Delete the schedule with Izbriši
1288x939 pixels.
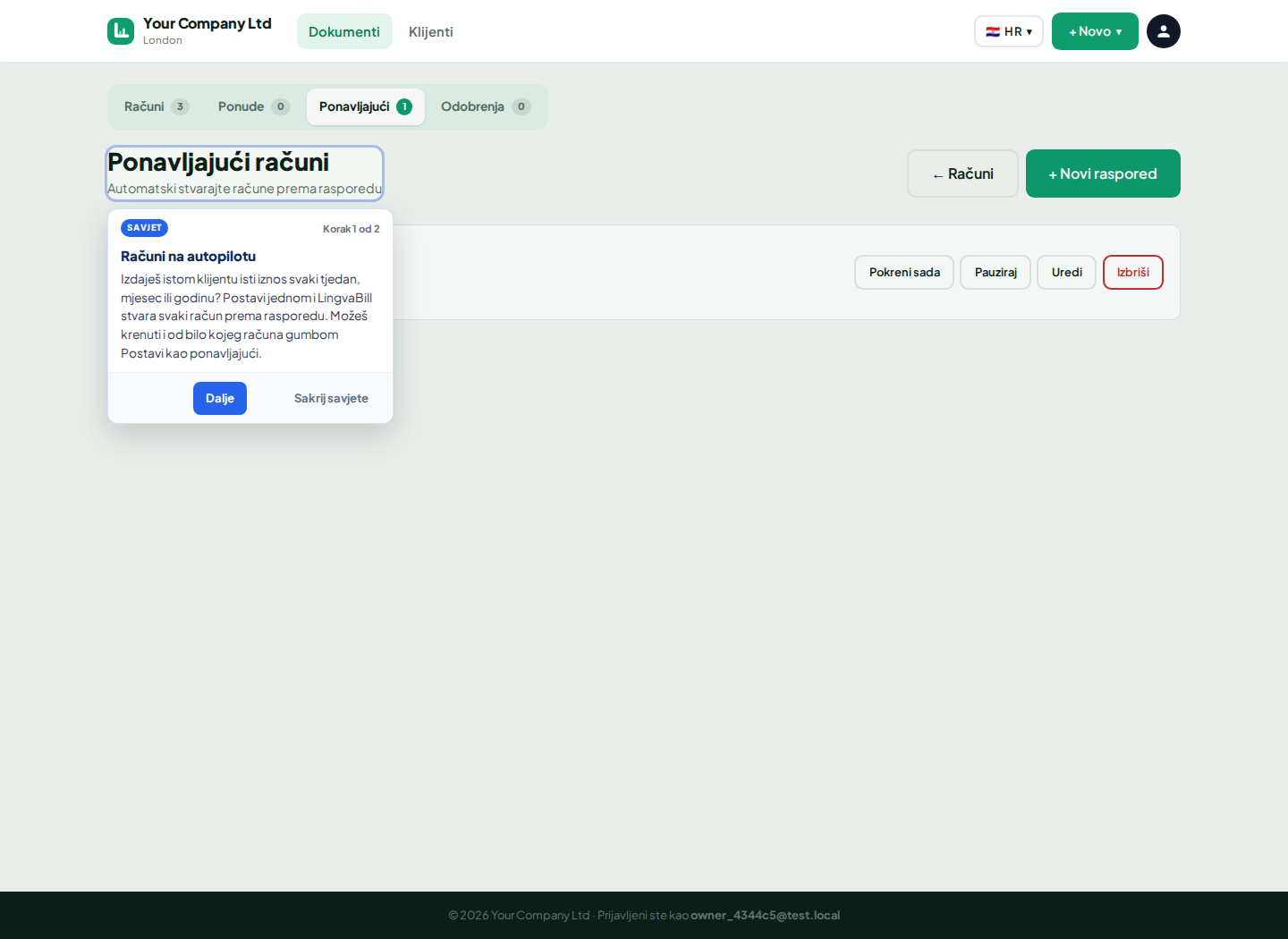pos(1133,273)
